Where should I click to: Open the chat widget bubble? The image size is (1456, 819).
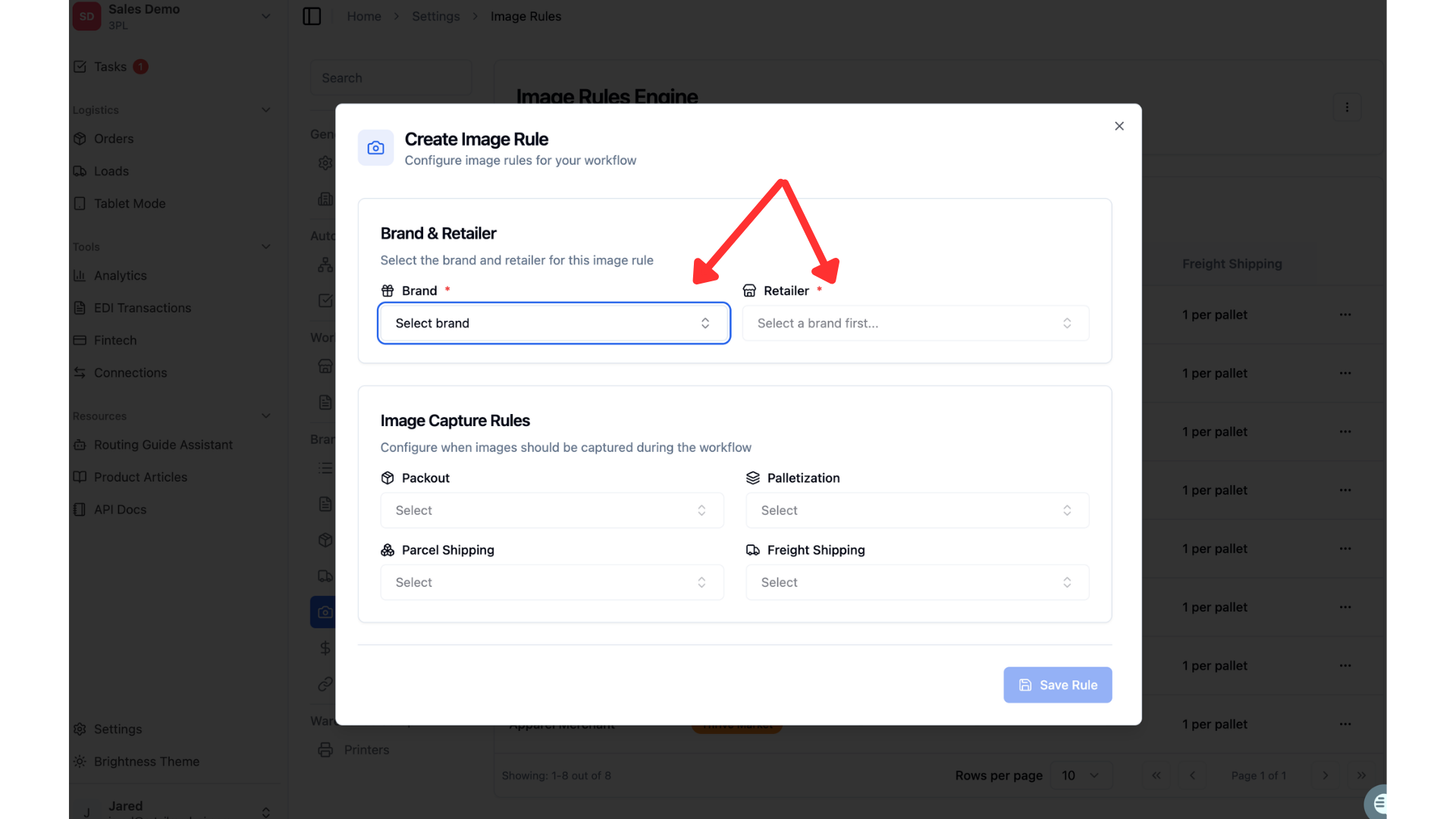(x=1376, y=802)
